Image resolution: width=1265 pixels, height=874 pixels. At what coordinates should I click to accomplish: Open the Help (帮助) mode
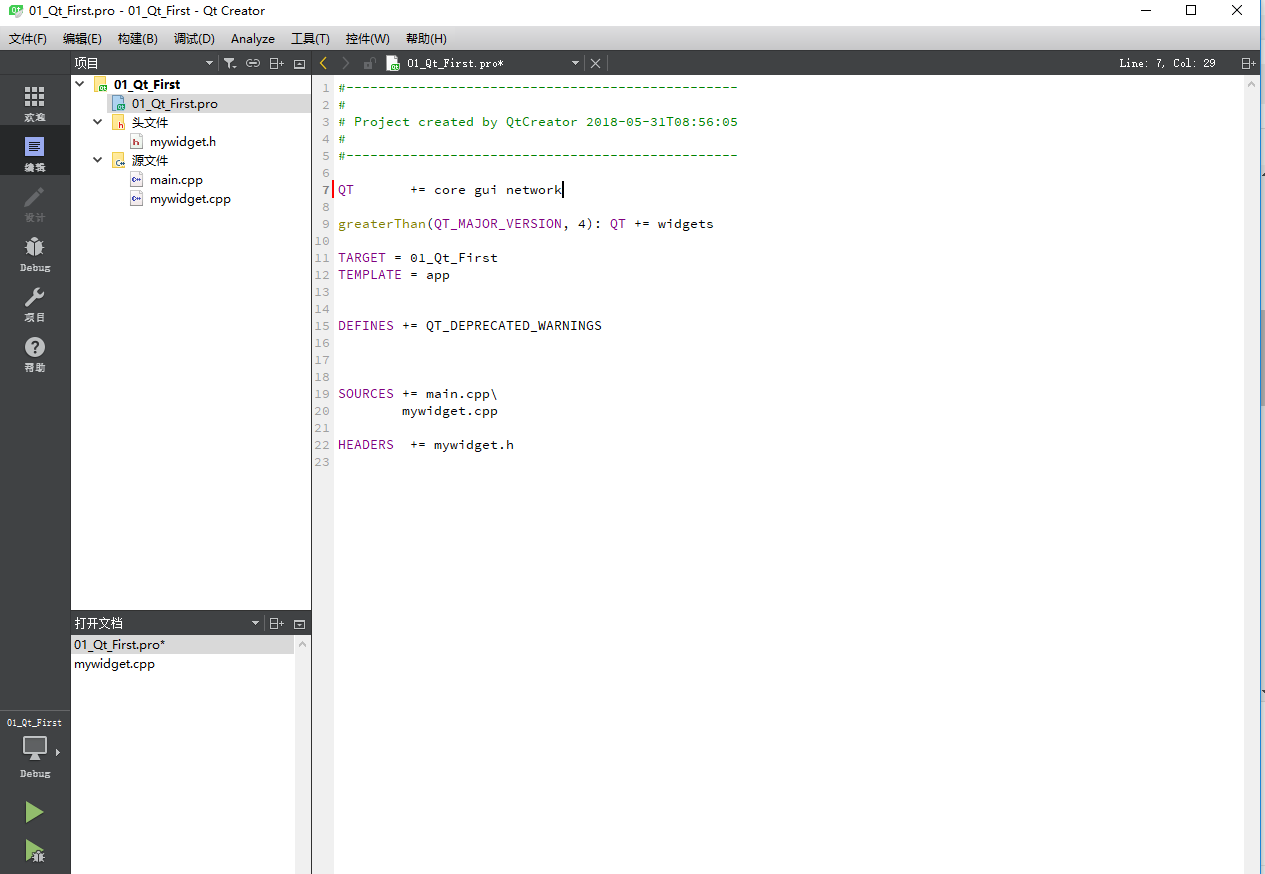[x=35, y=353]
